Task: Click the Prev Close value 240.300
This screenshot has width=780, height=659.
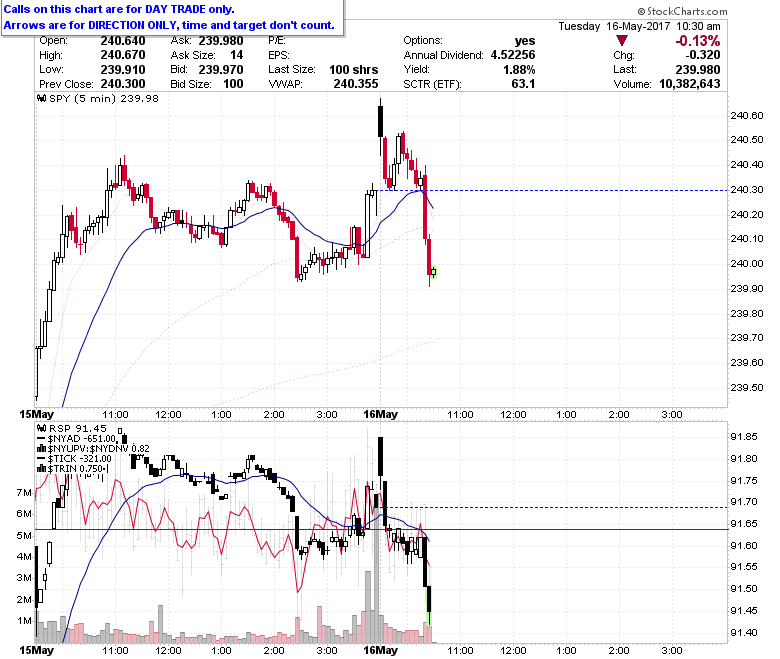Action: [x=123, y=84]
